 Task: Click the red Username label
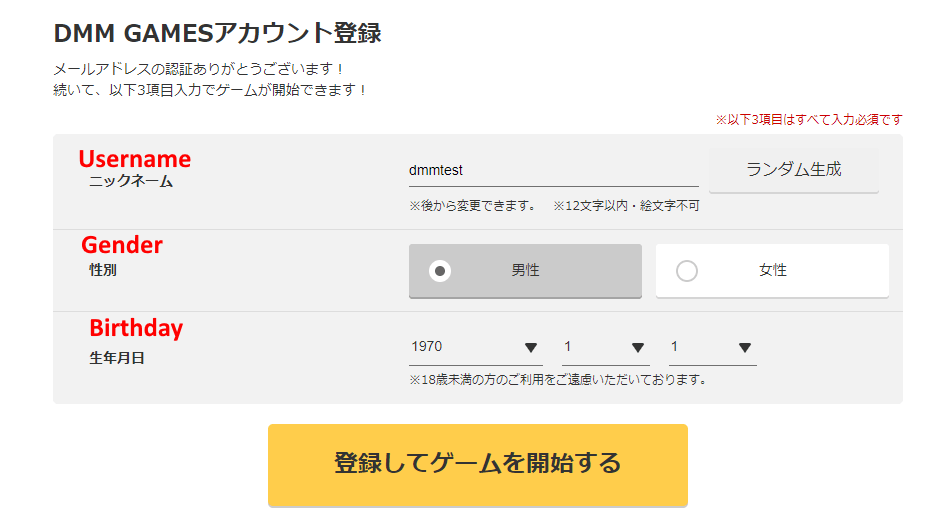134,159
